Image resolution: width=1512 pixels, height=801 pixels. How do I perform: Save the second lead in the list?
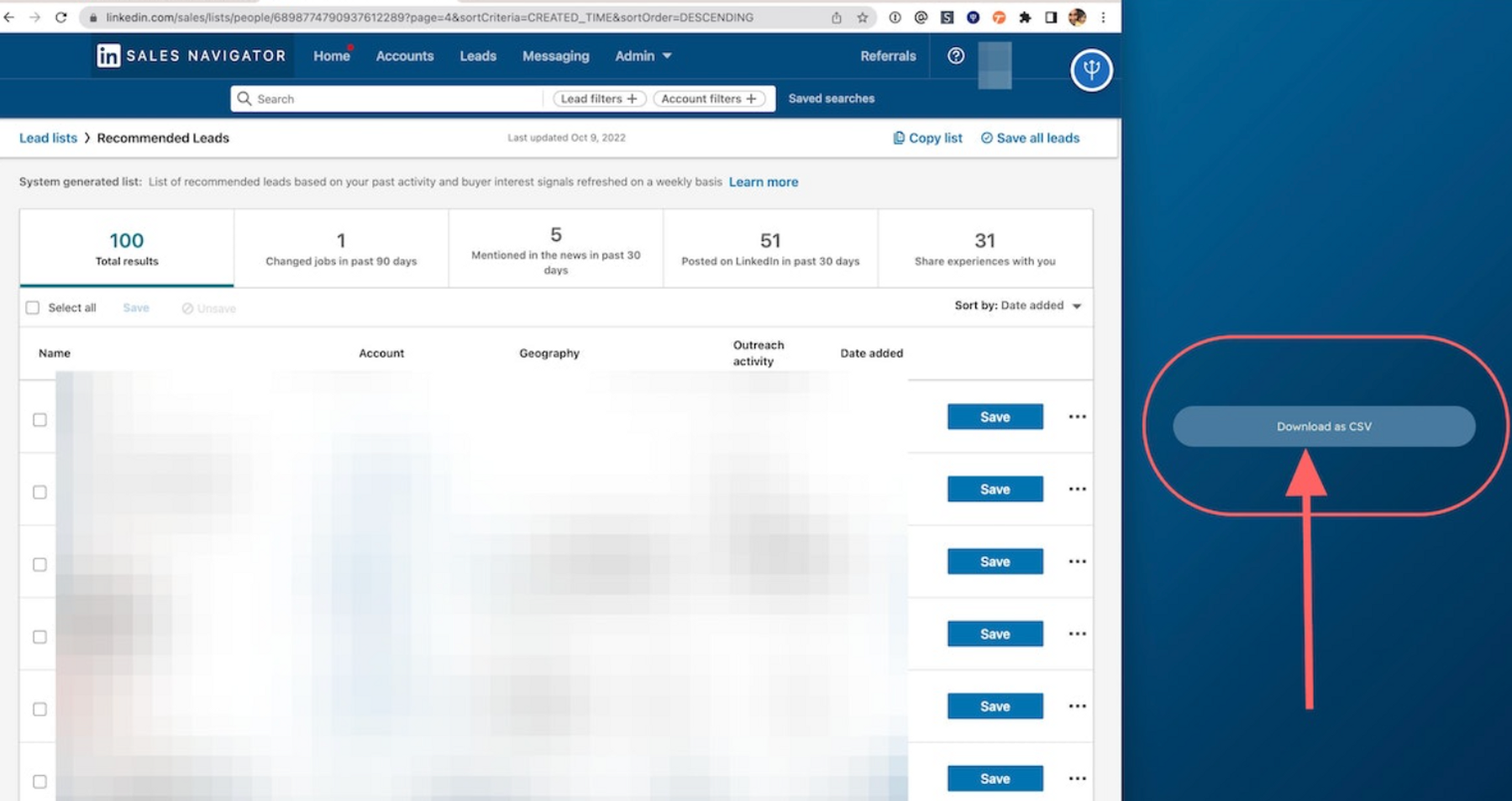(x=995, y=489)
